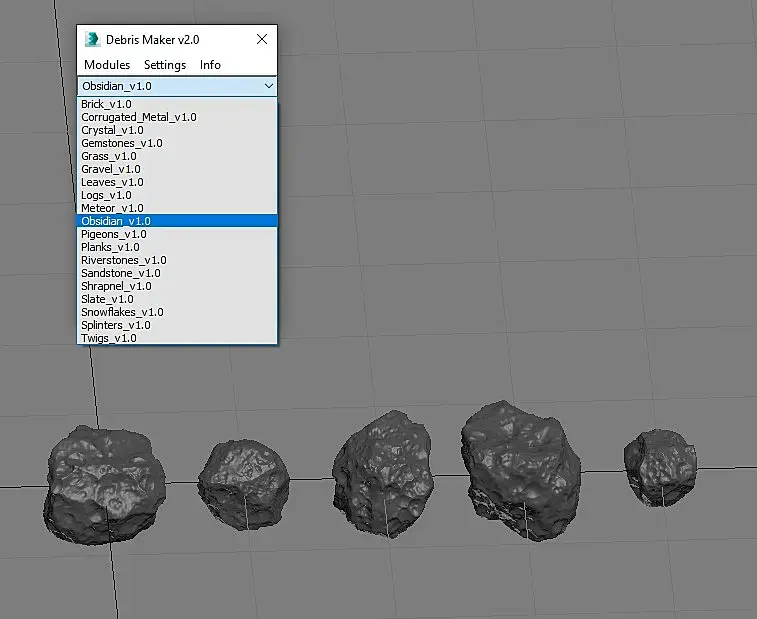Select Grass_v1.0 entry
The width and height of the screenshot is (757, 619).
click(177, 156)
